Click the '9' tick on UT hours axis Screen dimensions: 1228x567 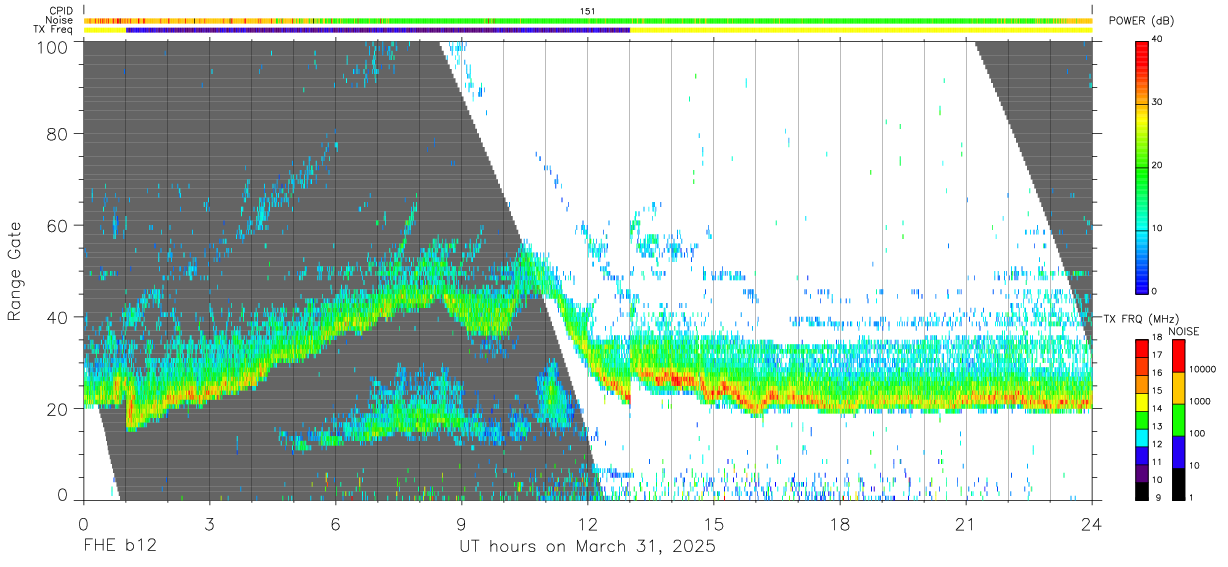click(x=461, y=523)
